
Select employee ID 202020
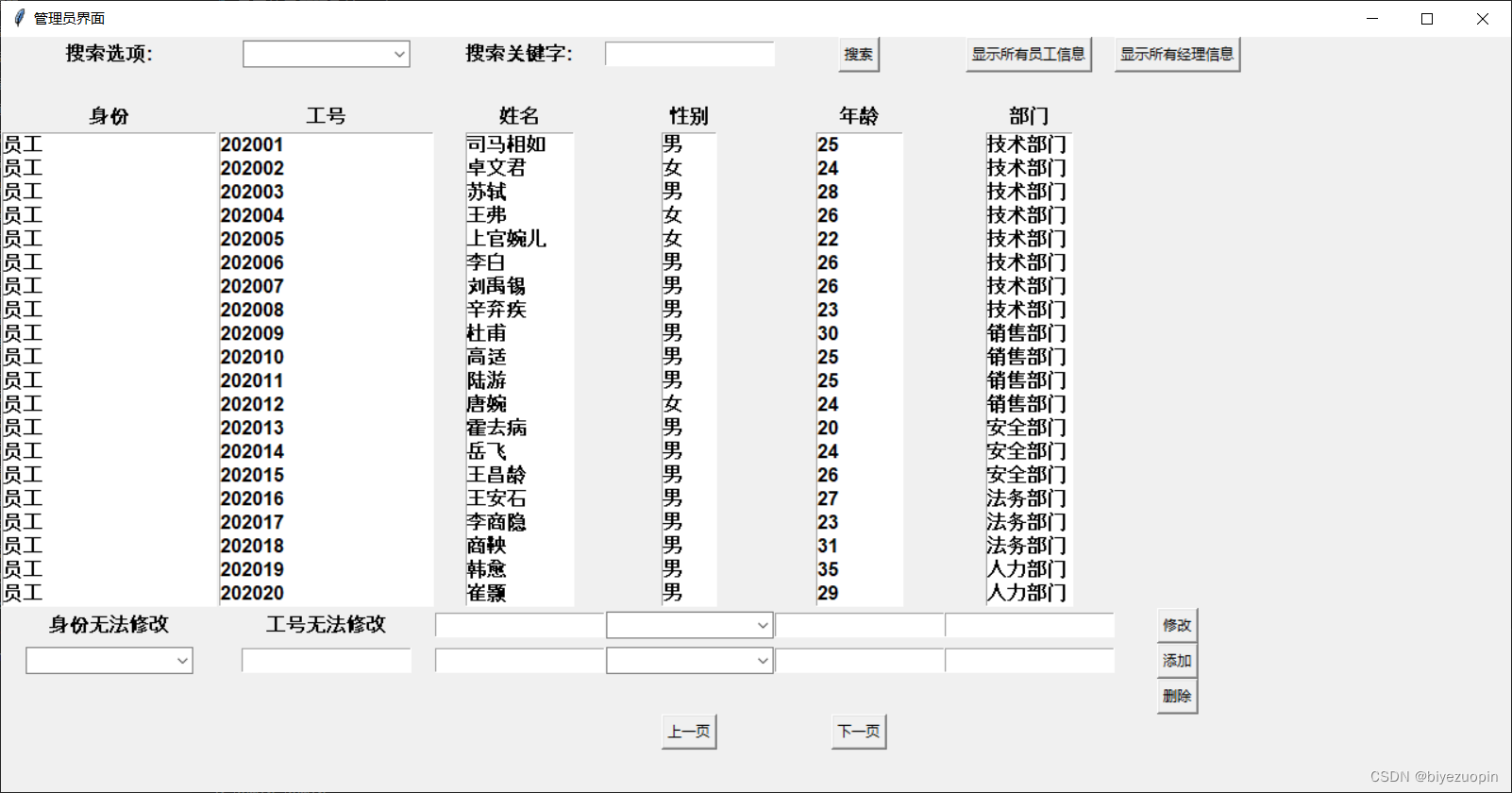252,593
